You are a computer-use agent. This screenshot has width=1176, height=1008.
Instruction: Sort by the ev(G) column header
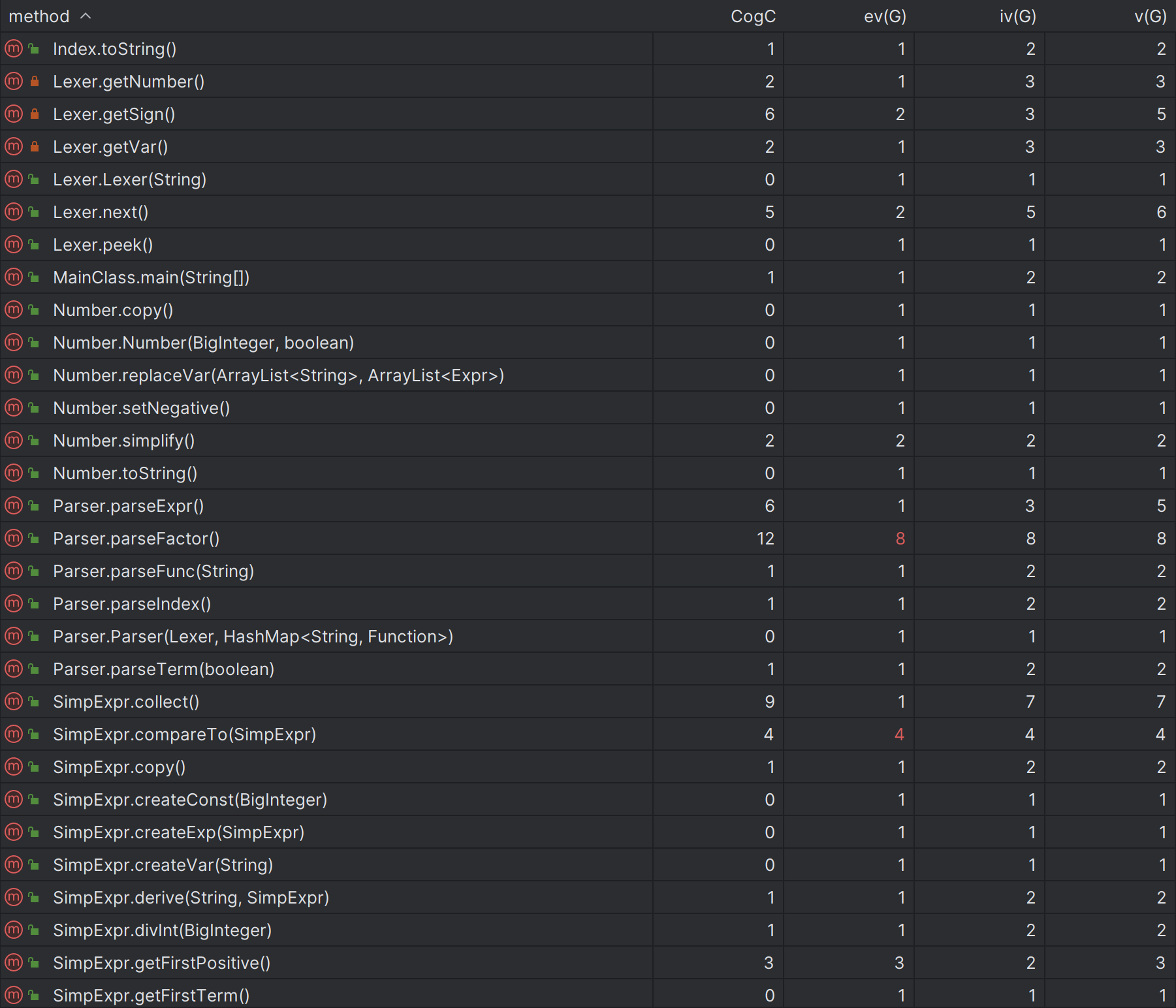tap(885, 16)
